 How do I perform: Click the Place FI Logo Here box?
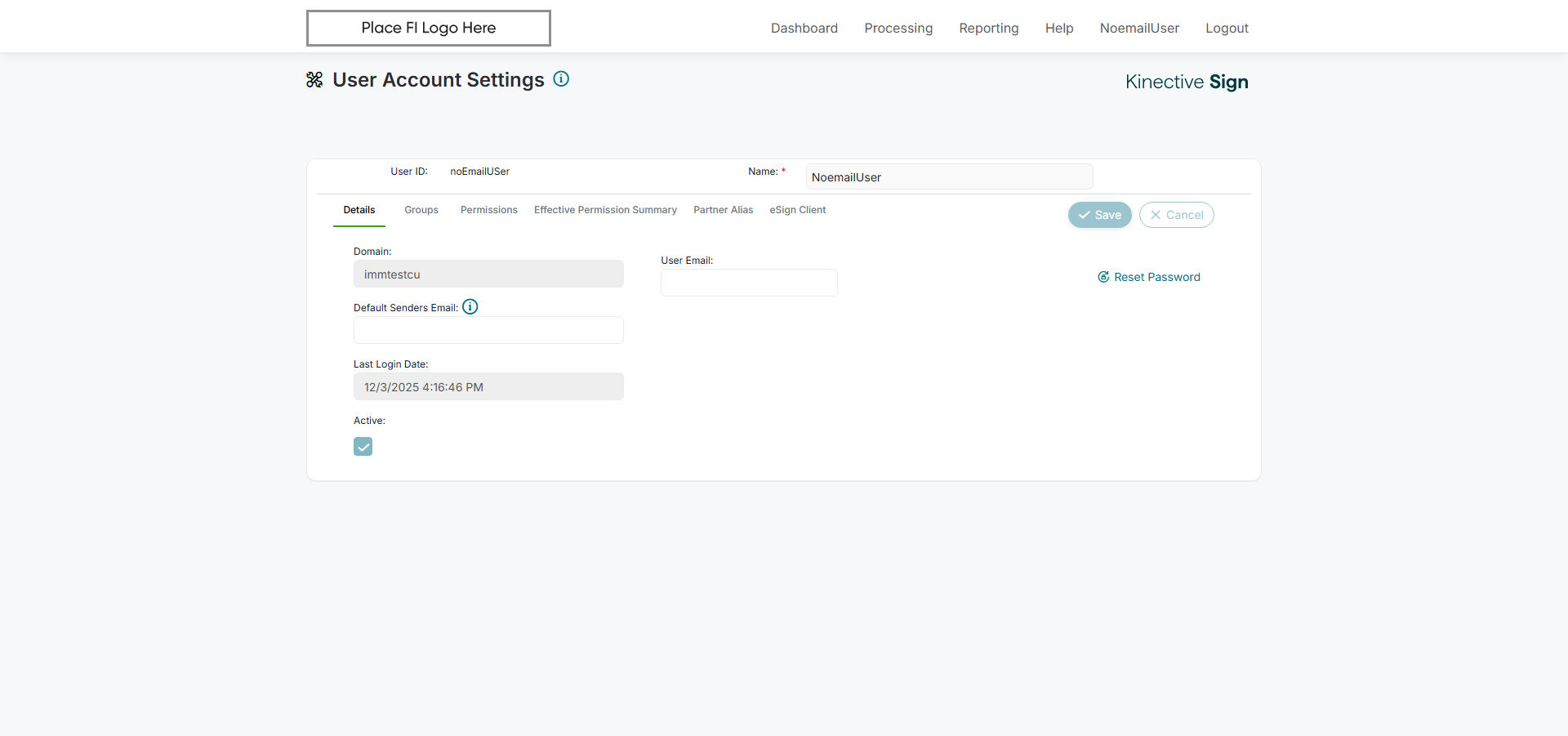point(429,28)
